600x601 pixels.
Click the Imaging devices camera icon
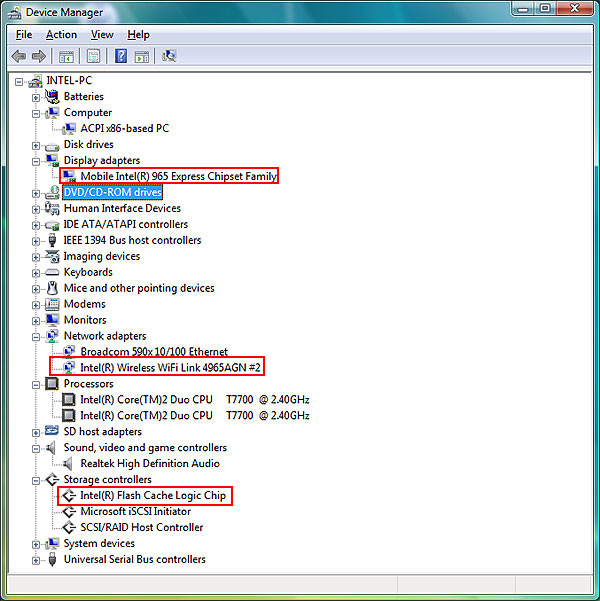(52, 256)
